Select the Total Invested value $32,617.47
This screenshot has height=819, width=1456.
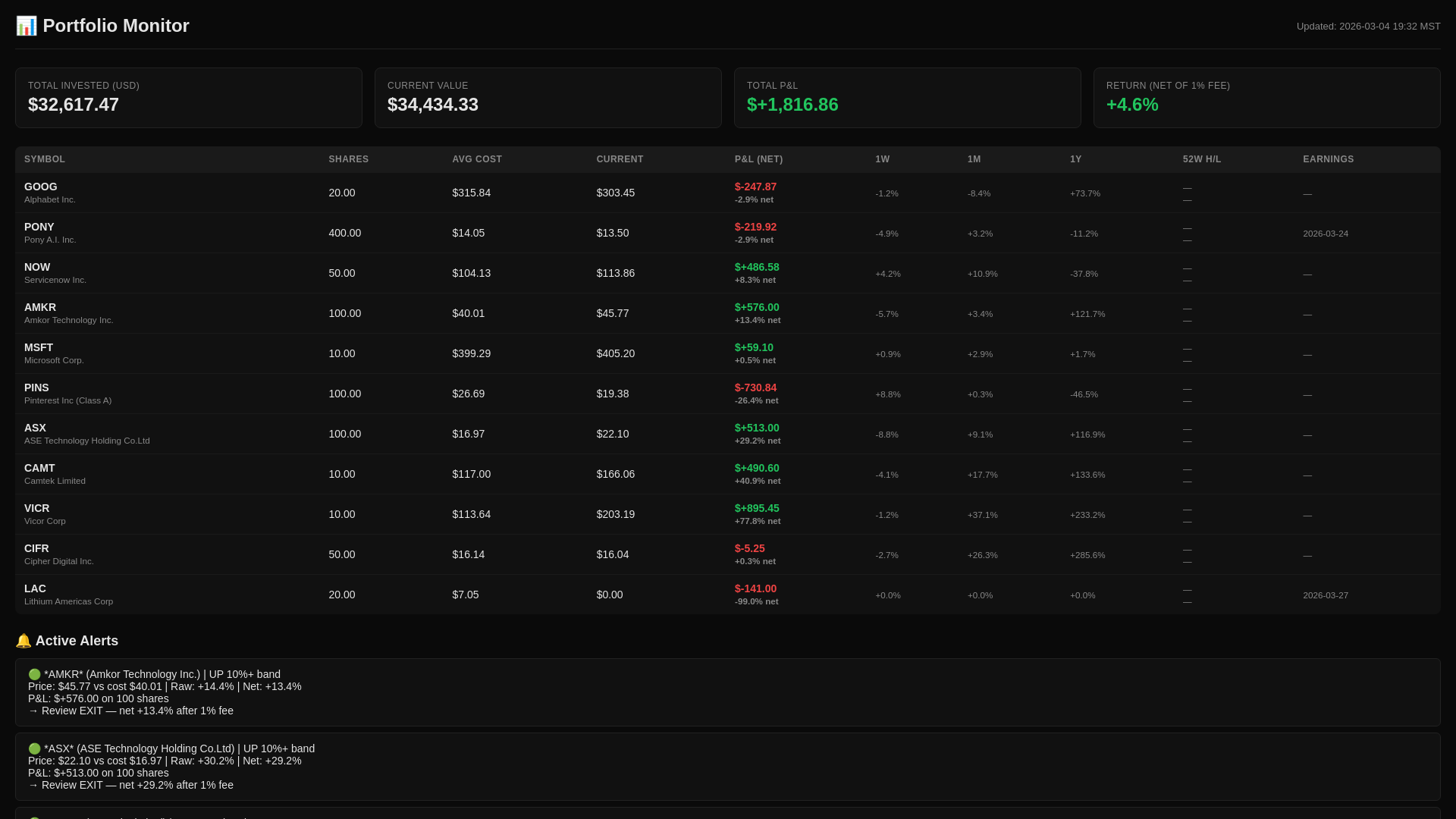click(x=74, y=105)
